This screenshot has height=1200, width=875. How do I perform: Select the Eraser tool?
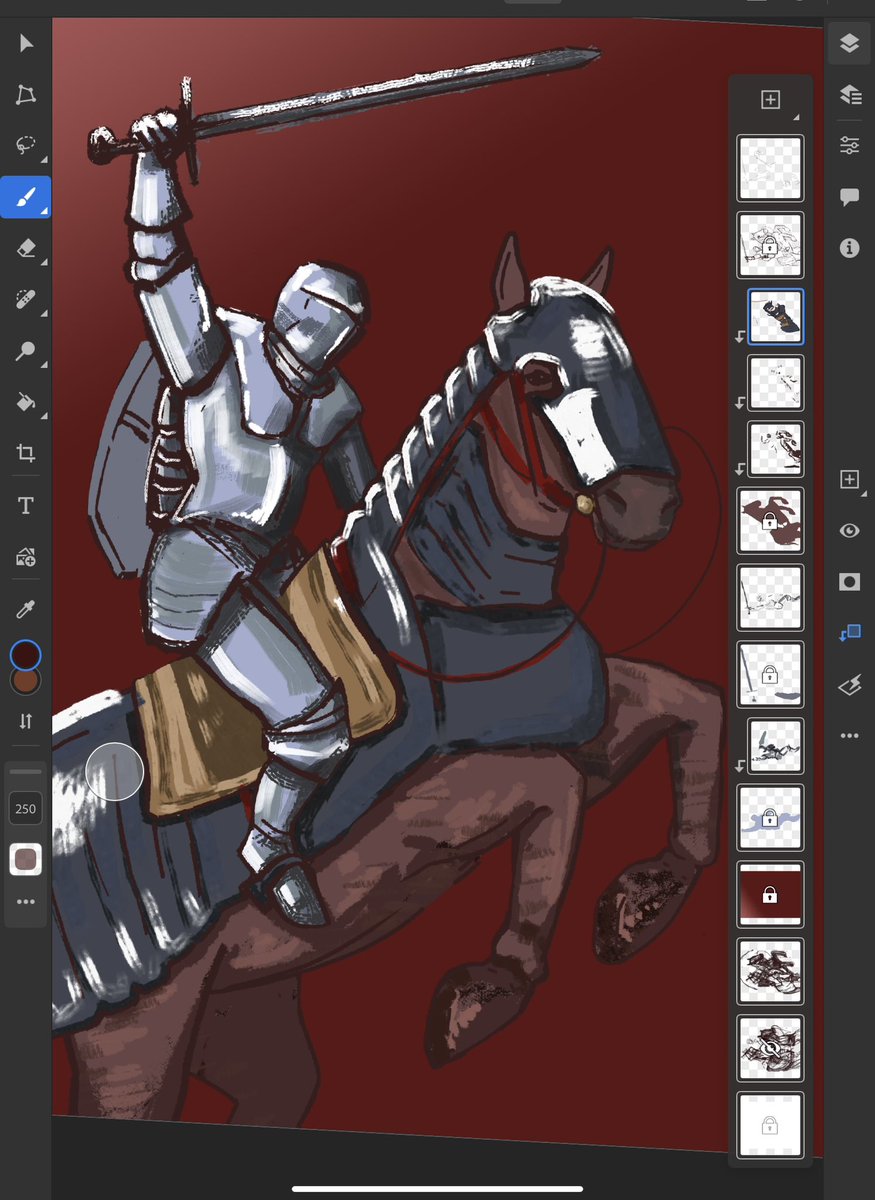pyautogui.click(x=26, y=249)
